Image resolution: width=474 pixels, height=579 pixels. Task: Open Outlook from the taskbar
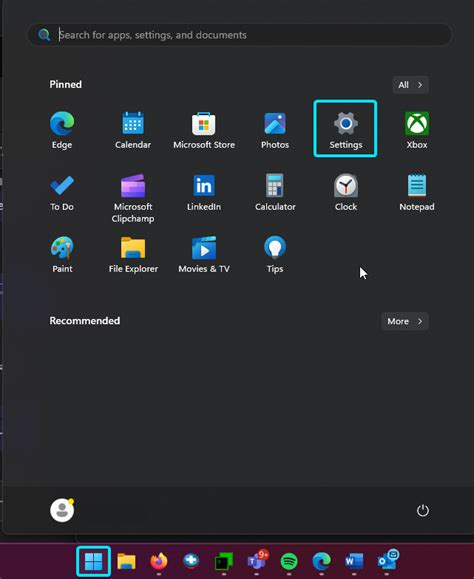tap(387, 561)
